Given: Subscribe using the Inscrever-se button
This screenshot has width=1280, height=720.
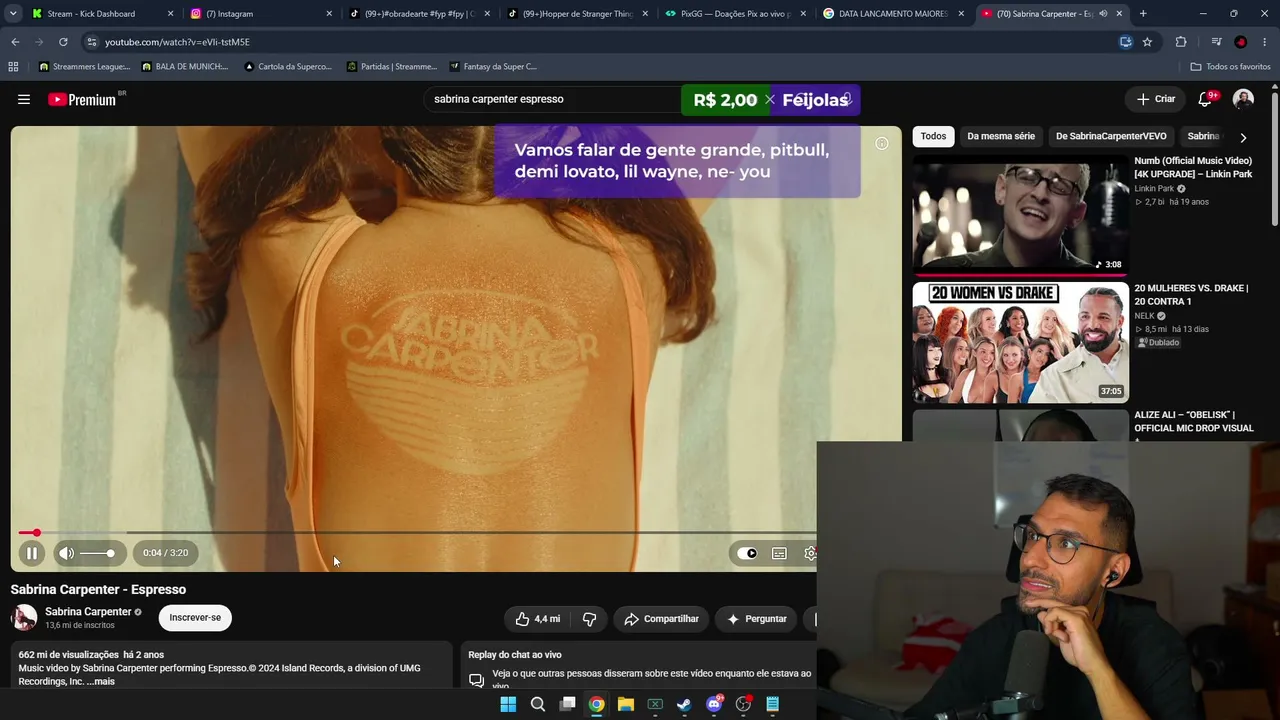Looking at the screenshot, I should point(195,618).
